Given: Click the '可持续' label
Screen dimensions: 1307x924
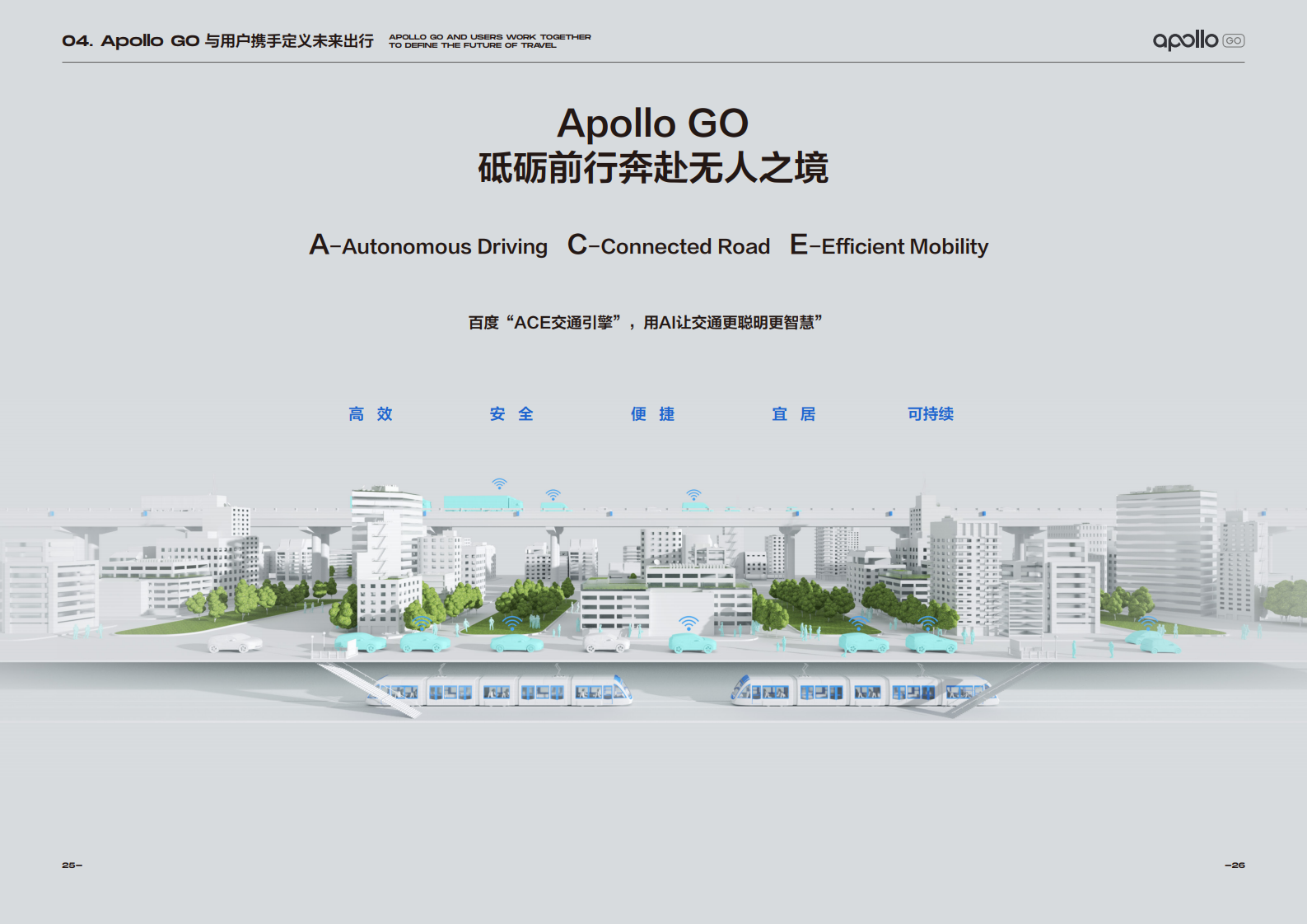Looking at the screenshot, I should click(931, 414).
